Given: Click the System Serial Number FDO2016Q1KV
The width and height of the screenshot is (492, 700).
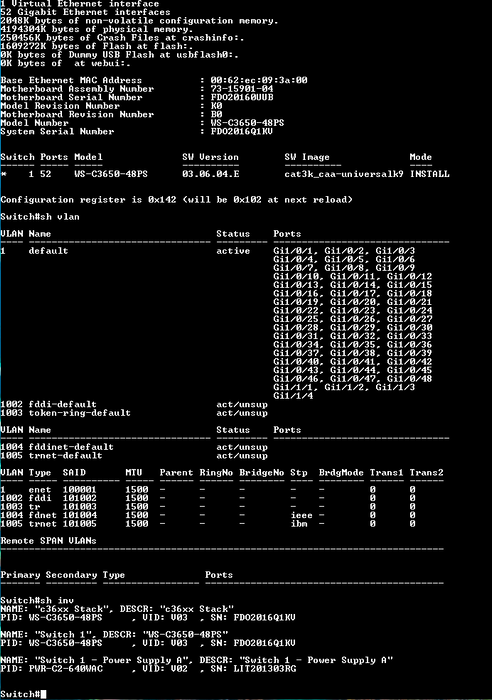Looking at the screenshot, I should click(x=242, y=131).
